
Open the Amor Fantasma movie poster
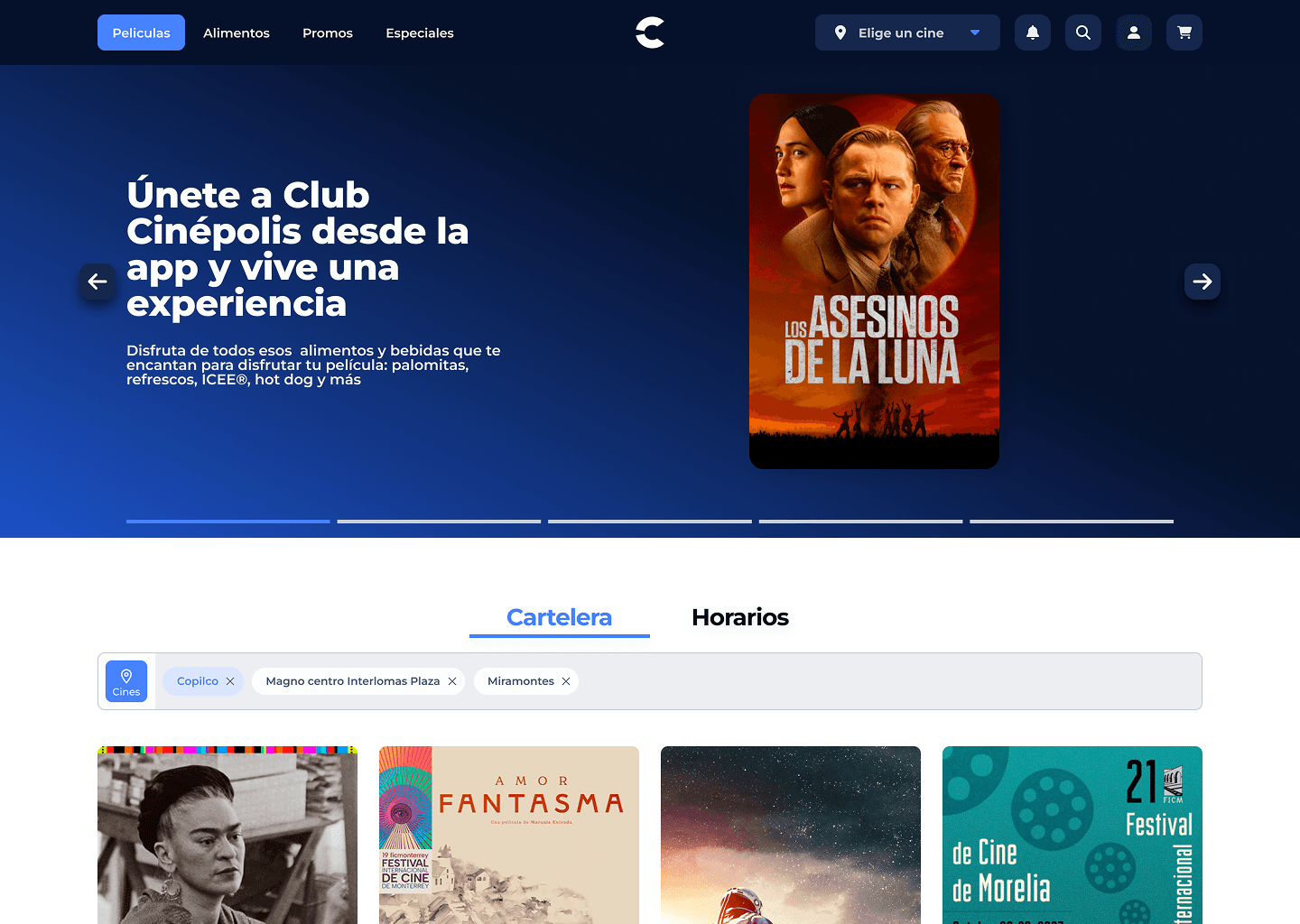pos(509,835)
